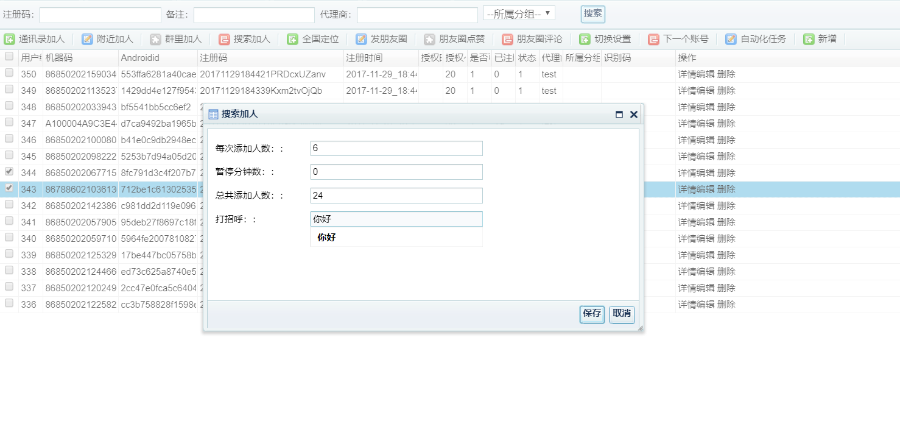Open the 切换设置 toolbar action
The width and height of the screenshot is (900, 432).
[606, 39]
